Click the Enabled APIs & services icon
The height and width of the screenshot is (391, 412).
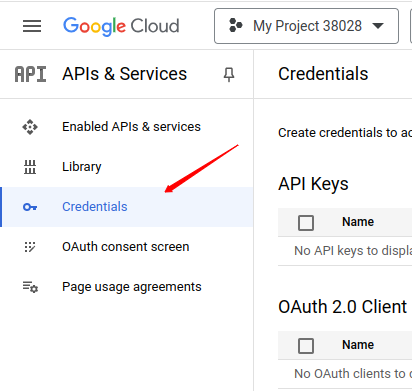(30, 127)
